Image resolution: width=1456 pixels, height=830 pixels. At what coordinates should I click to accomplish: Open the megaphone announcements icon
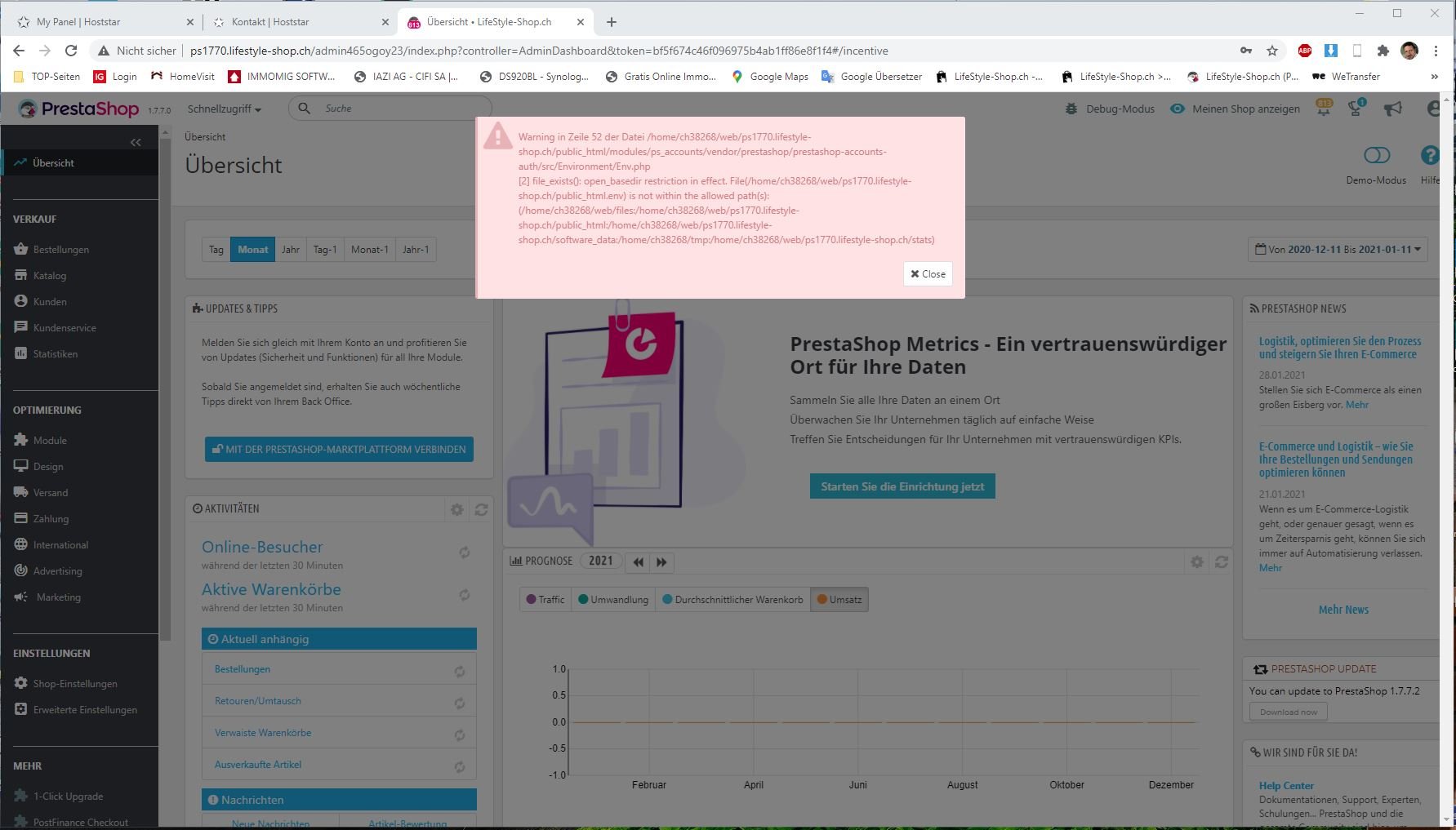click(x=1393, y=109)
